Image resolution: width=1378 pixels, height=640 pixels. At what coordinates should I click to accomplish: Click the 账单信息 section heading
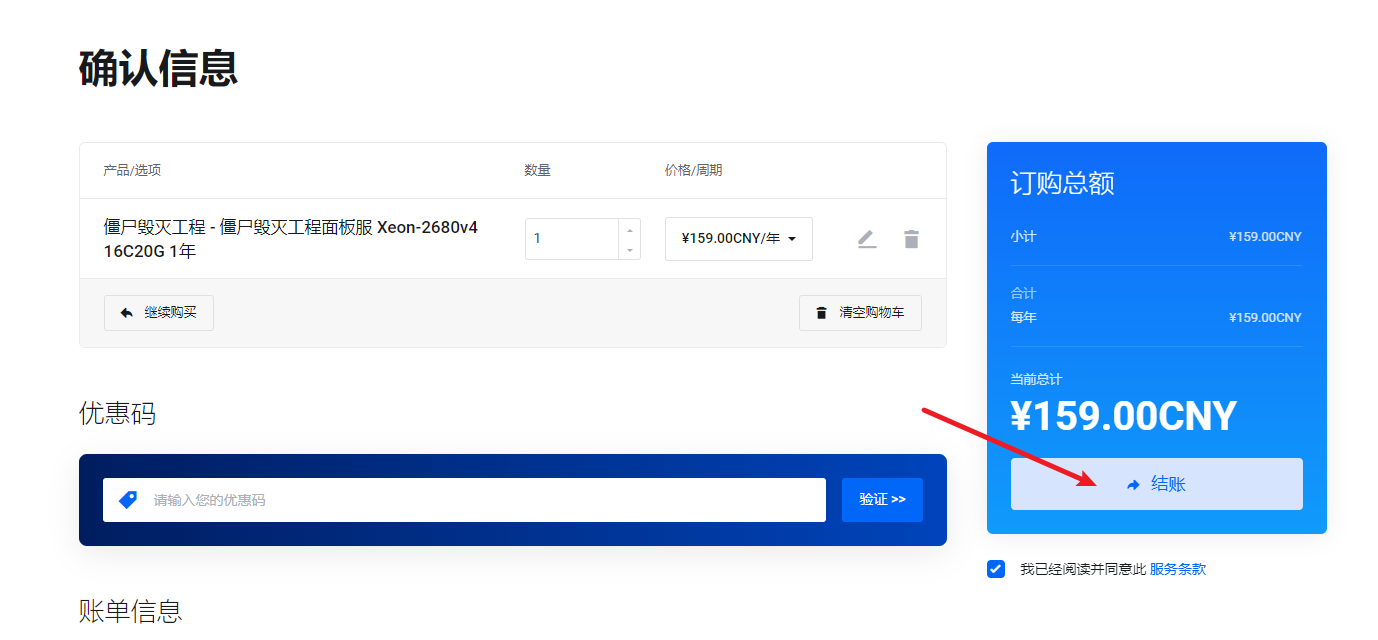pos(130,610)
